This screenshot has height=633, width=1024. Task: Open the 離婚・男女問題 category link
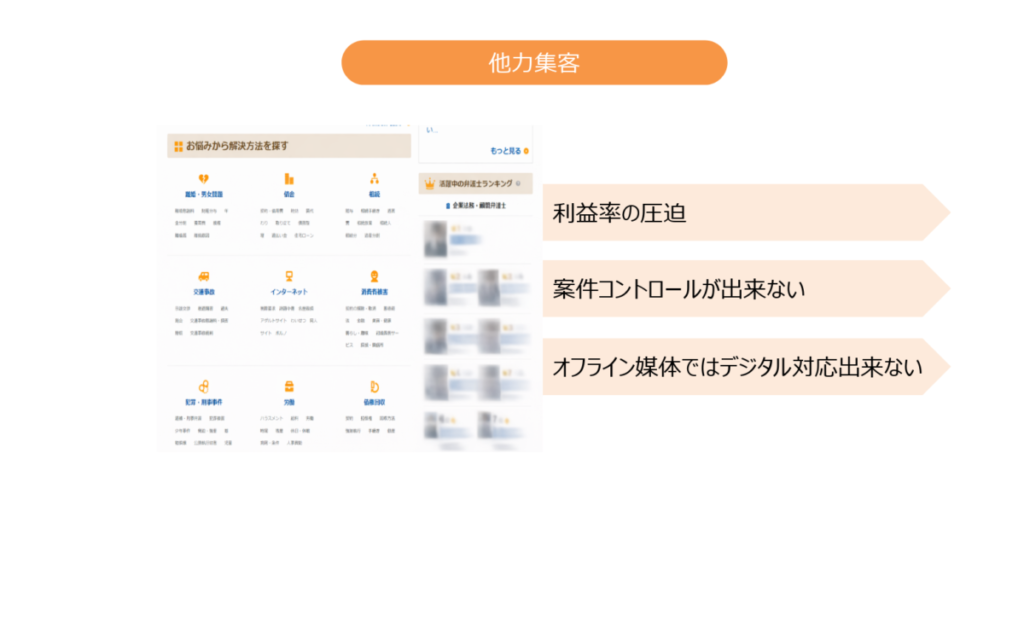[204, 193]
